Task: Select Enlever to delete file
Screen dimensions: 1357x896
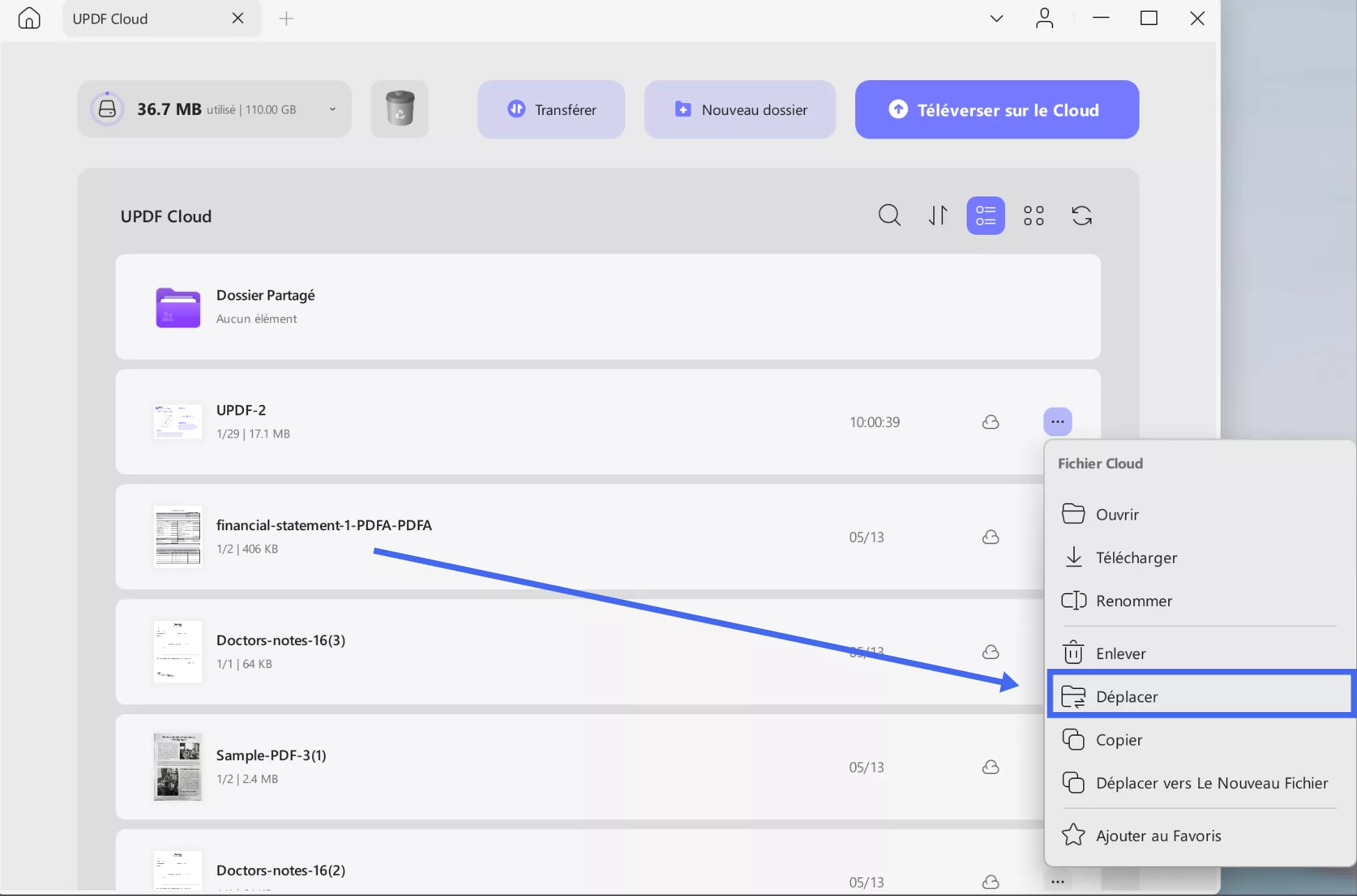Action: click(x=1200, y=654)
